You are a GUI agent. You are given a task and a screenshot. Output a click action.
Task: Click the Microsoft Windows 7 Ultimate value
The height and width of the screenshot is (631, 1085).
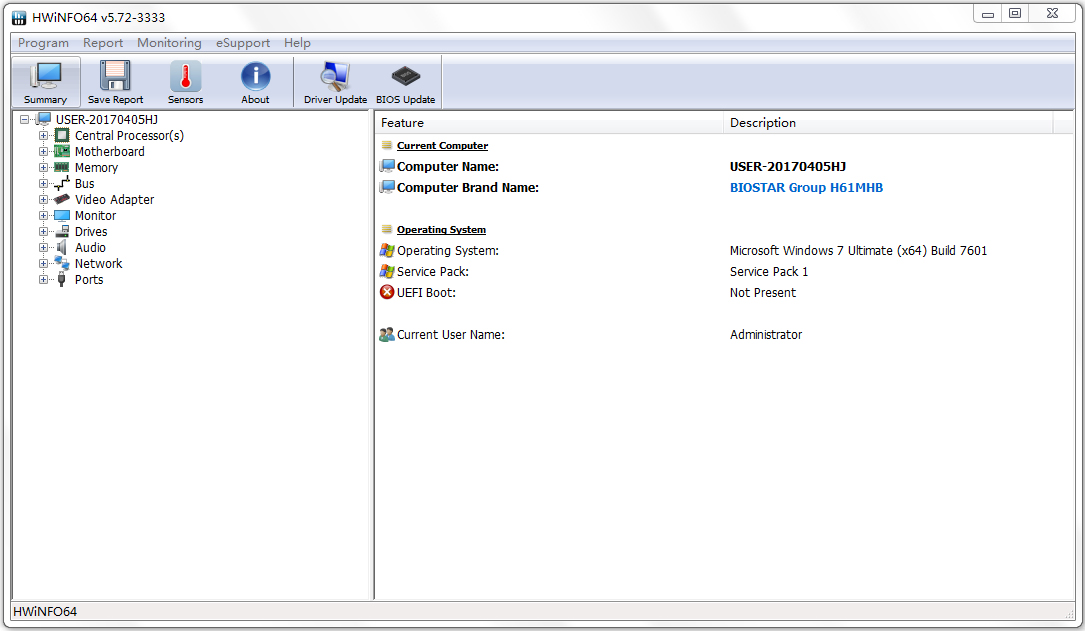point(858,250)
